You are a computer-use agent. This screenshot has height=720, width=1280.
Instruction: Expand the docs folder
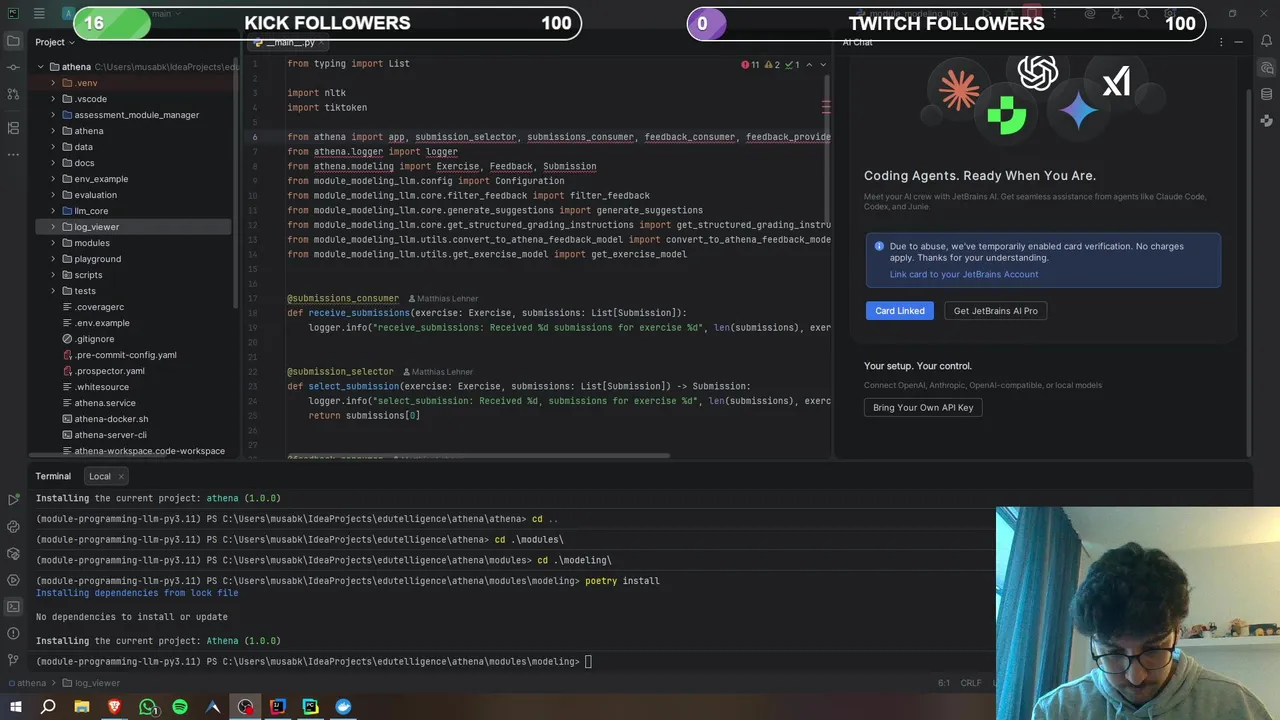[x=53, y=163]
